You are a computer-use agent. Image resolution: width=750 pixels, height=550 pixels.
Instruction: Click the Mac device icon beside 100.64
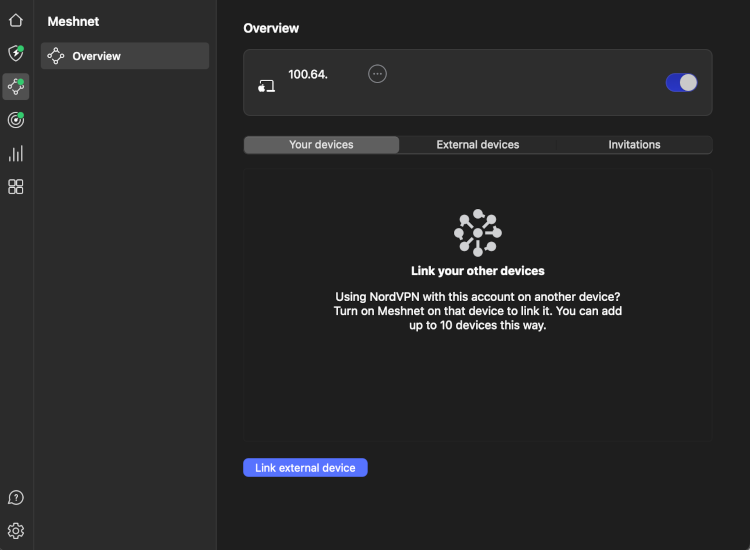point(266,86)
